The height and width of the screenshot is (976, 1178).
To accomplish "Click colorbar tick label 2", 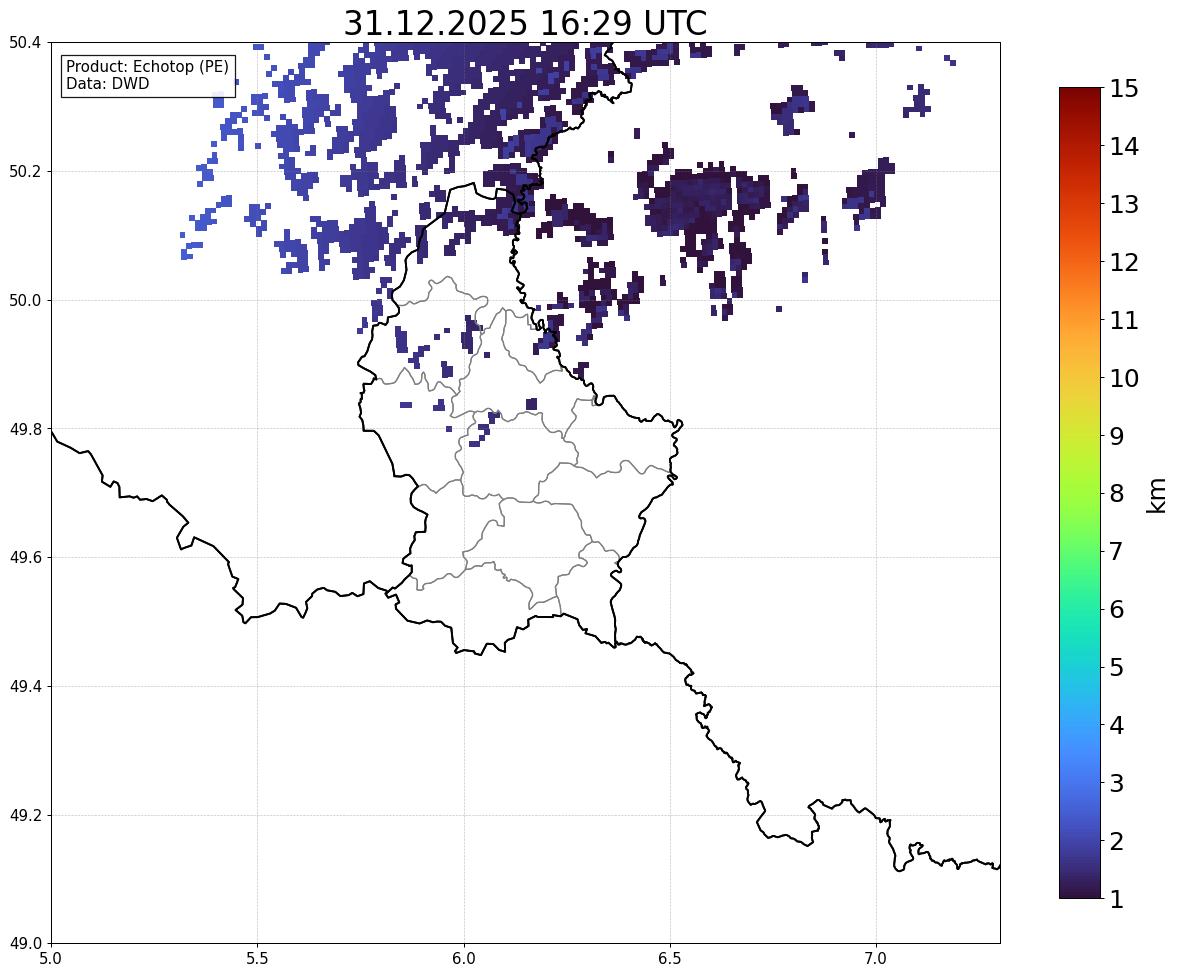I will [1117, 841].
